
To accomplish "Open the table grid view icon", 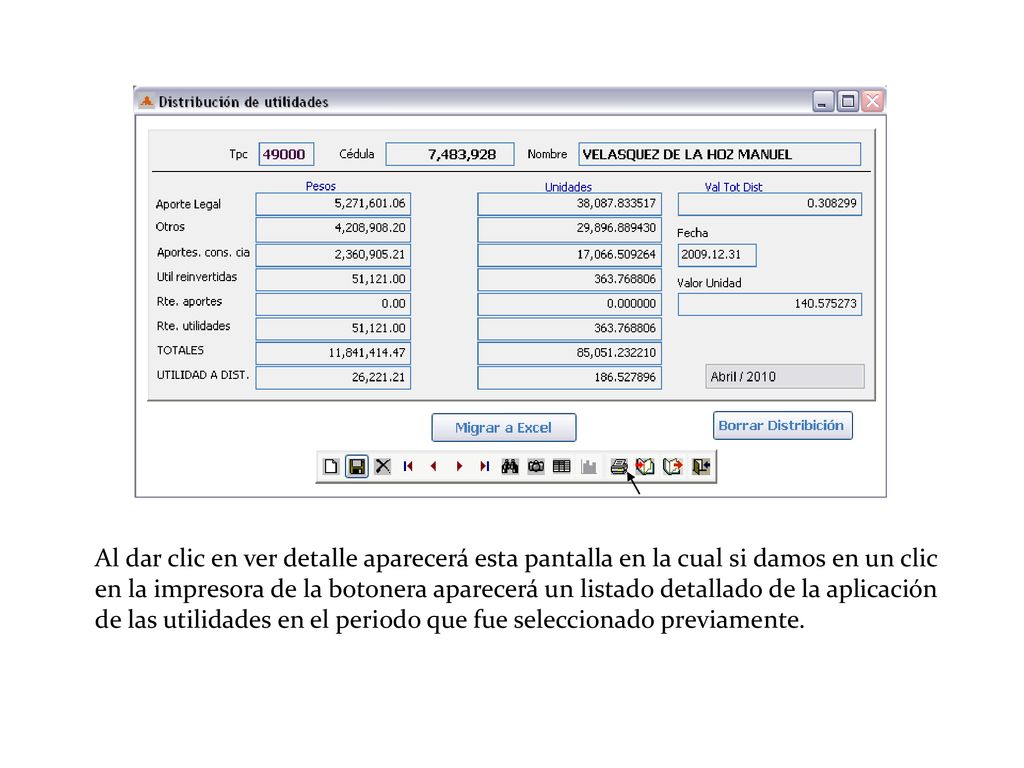I will click(x=562, y=466).
